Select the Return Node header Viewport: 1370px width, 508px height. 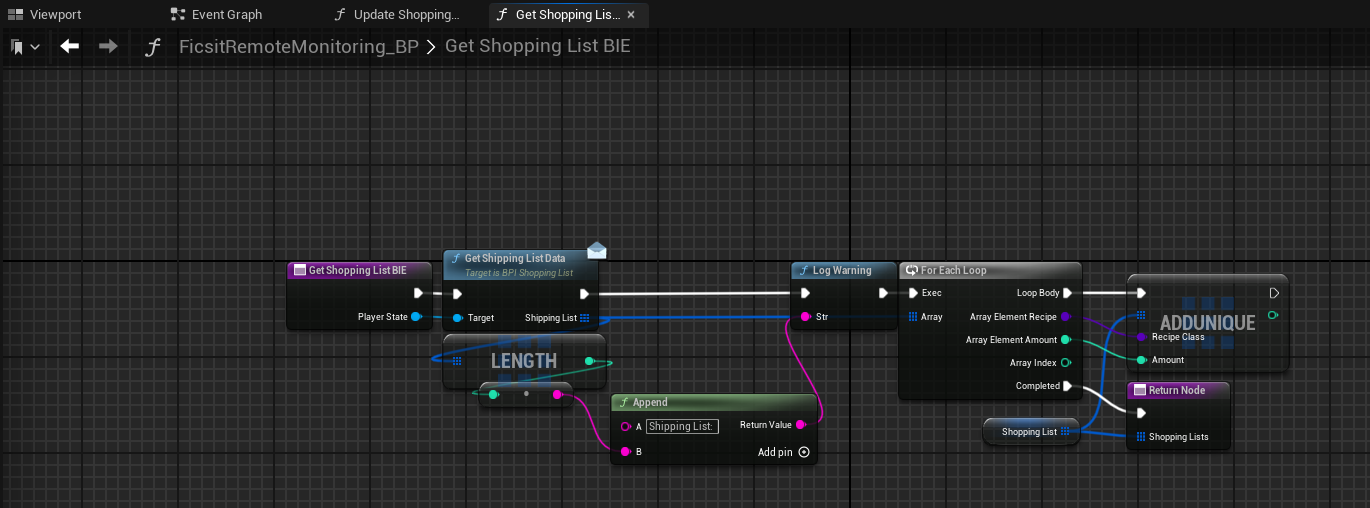tap(1177, 390)
